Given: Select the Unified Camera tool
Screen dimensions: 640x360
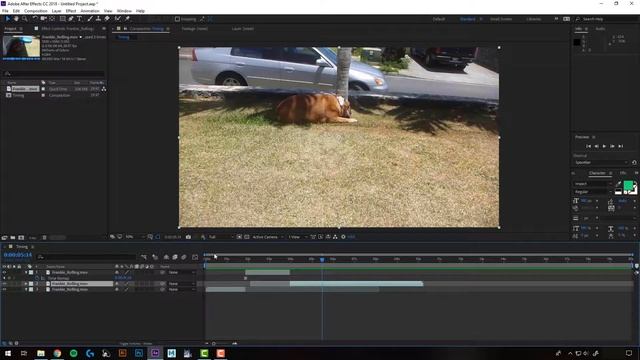Looking at the screenshot, I should click(43, 19).
